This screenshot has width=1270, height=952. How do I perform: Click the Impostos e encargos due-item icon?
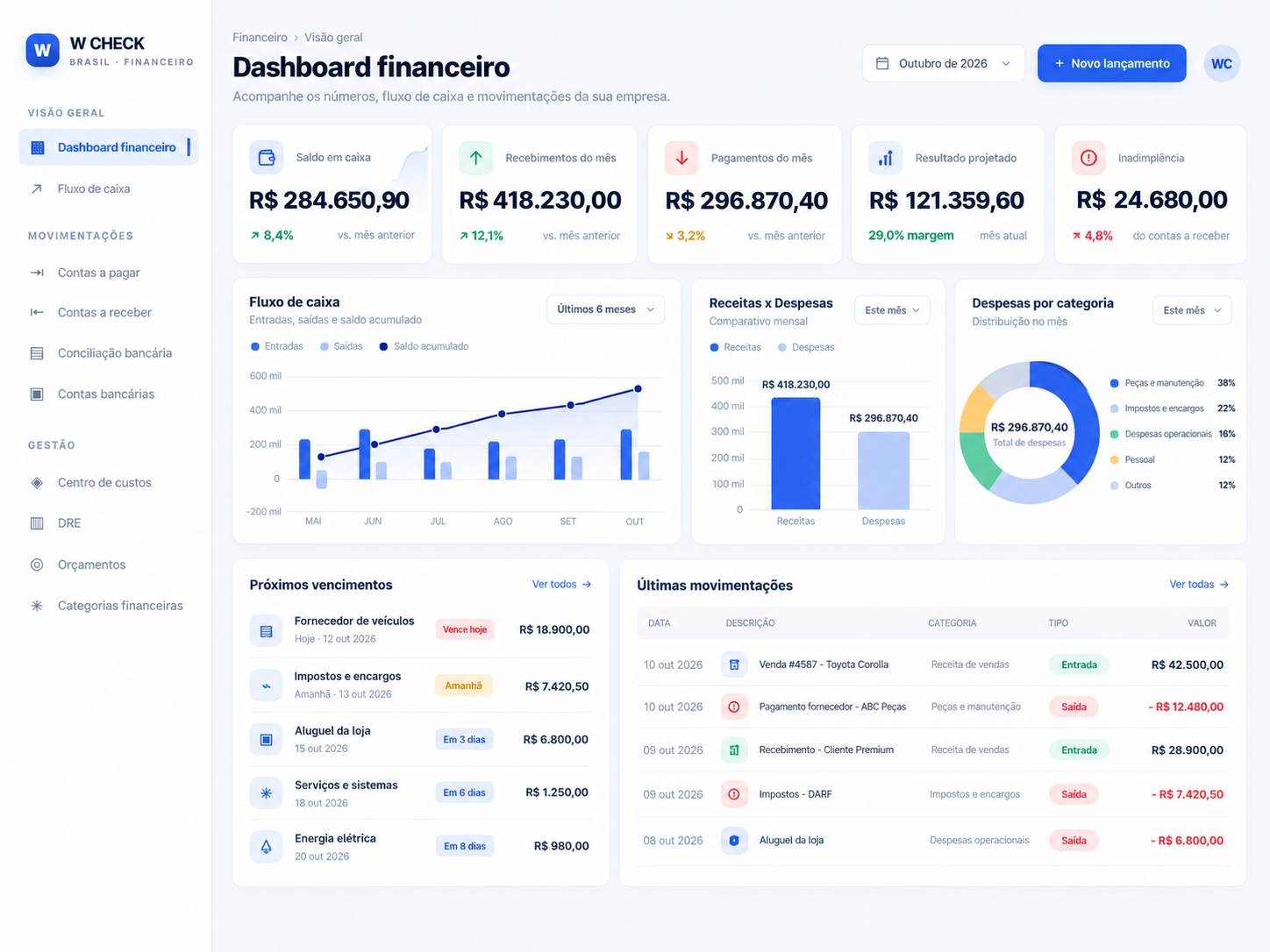266,686
